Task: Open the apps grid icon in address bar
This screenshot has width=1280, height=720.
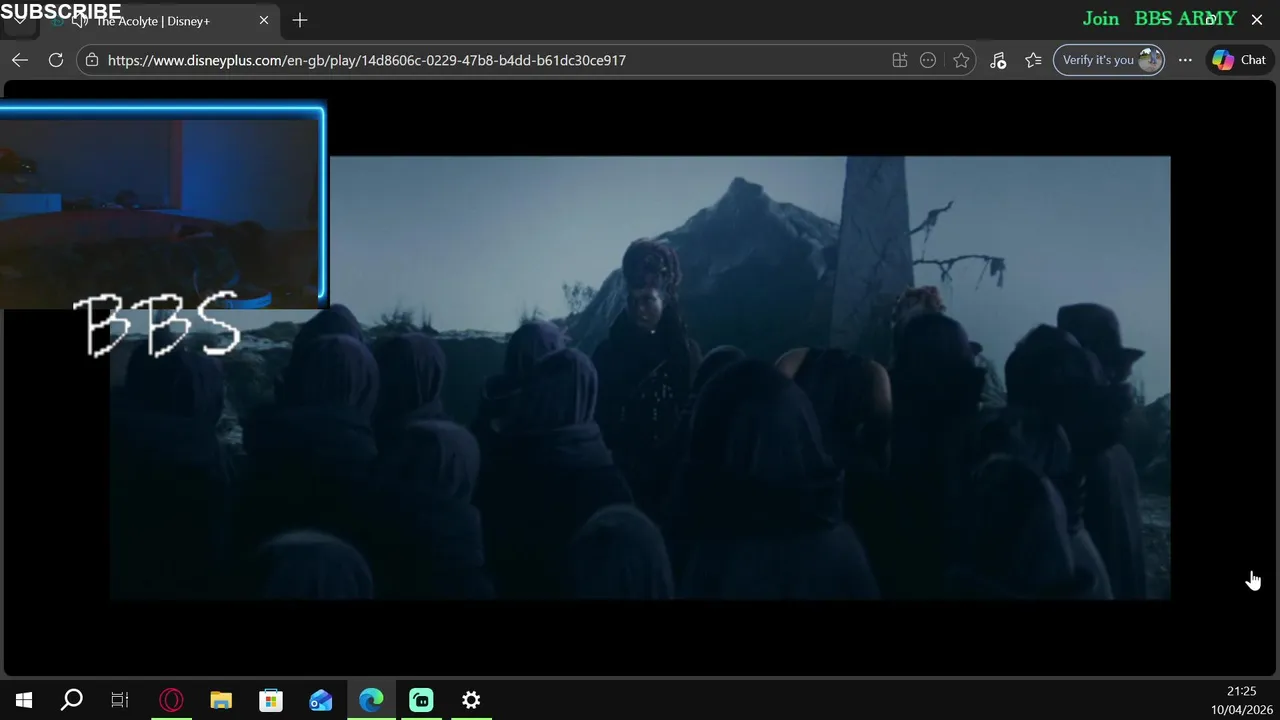Action: (900, 60)
